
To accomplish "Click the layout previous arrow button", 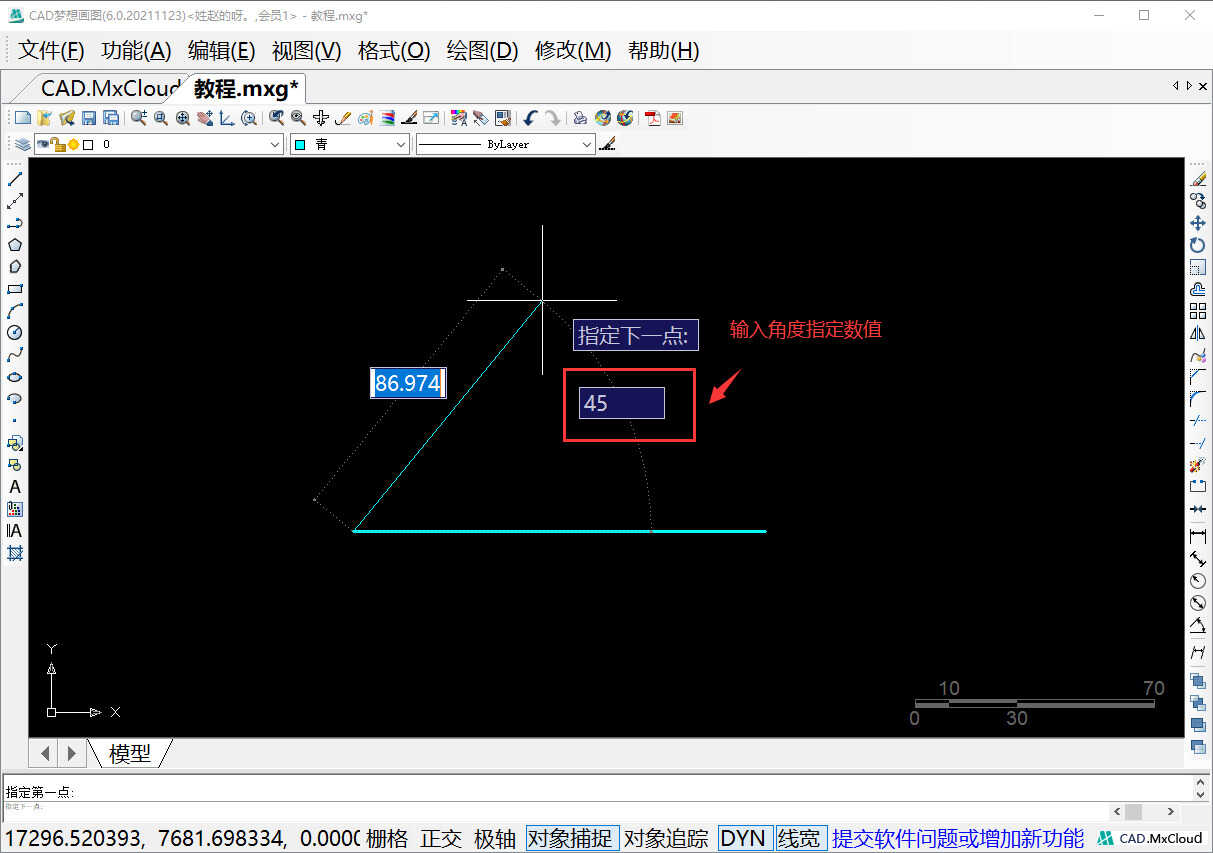I will pyautogui.click(x=45, y=752).
